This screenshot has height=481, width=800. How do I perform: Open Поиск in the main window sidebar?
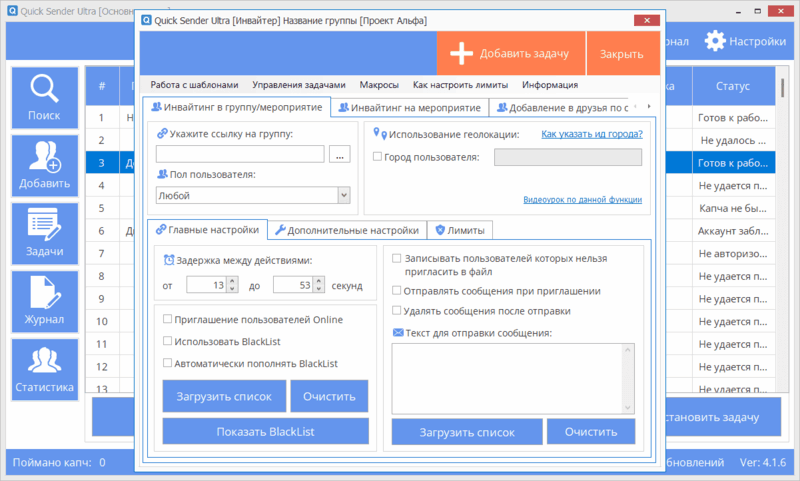click(45, 98)
